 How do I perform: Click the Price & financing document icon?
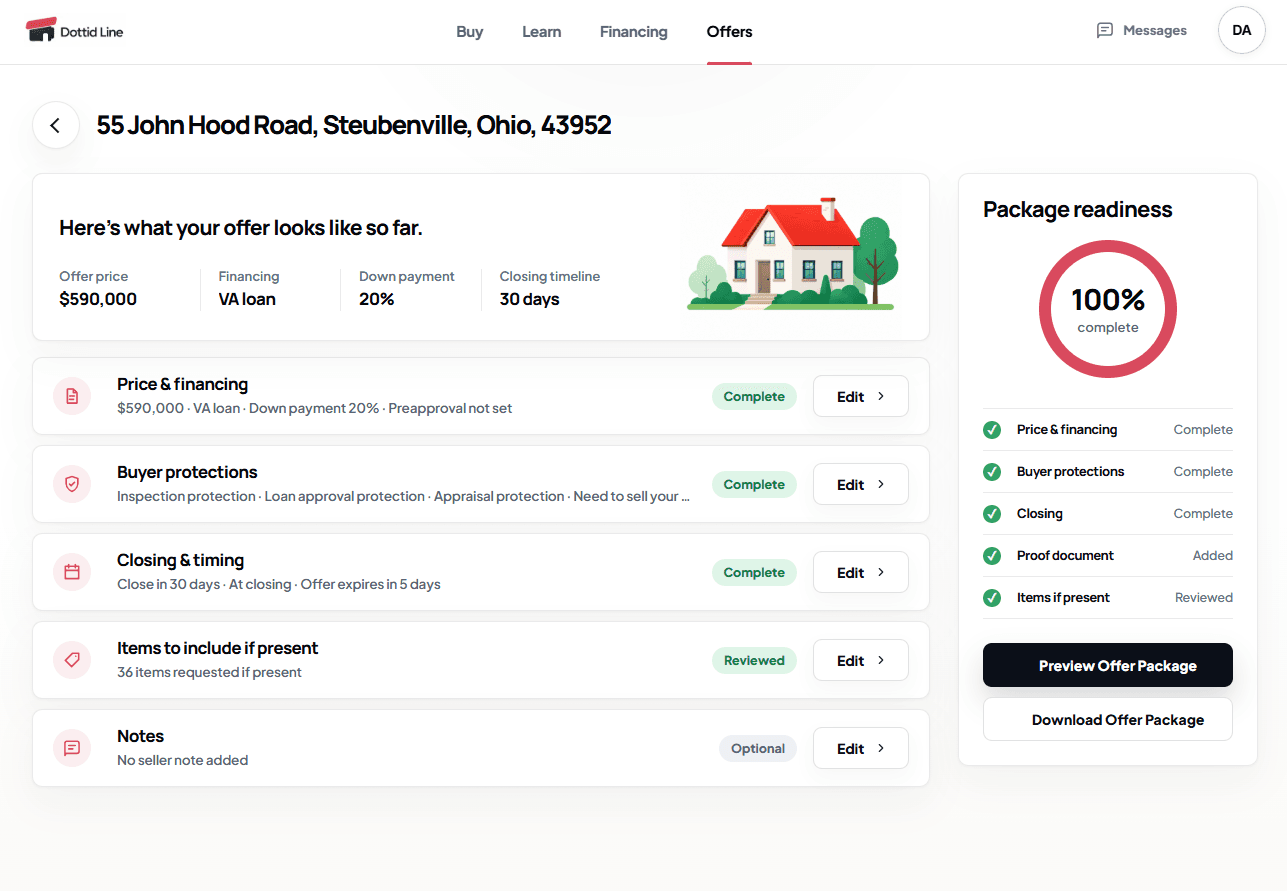point(72,396)
